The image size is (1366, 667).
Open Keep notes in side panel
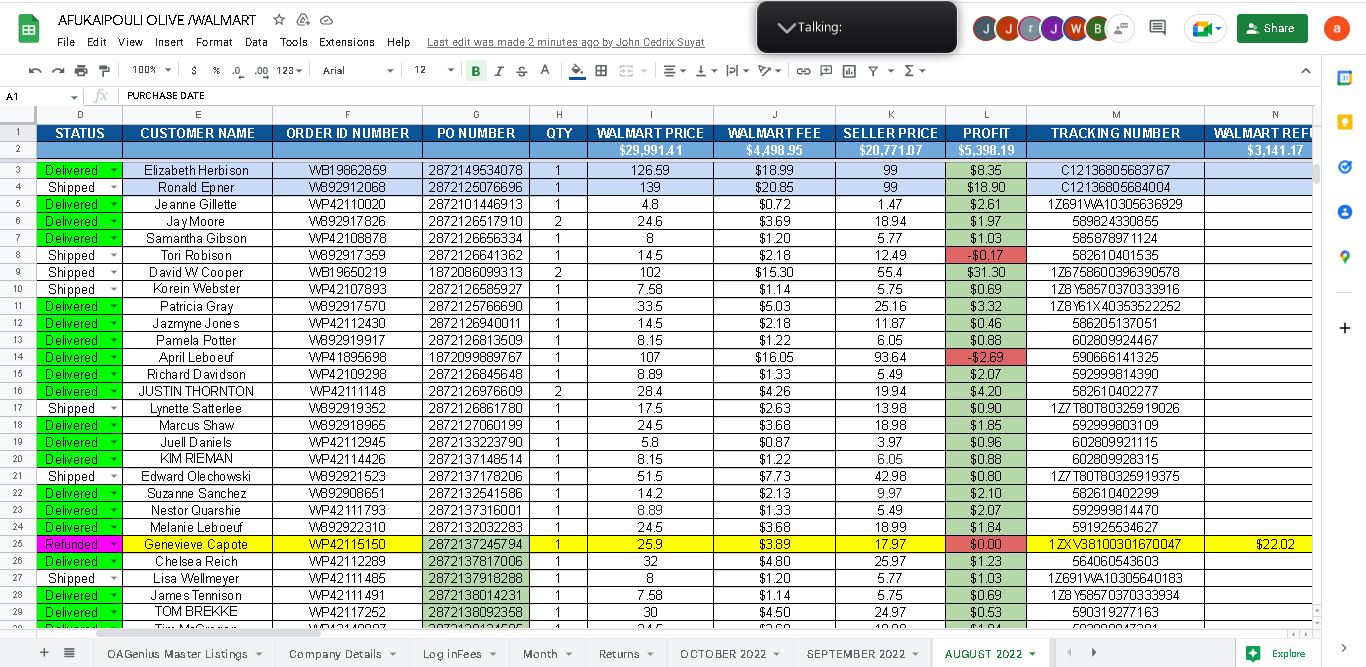pyautogui.click(x=1344, y=122)
